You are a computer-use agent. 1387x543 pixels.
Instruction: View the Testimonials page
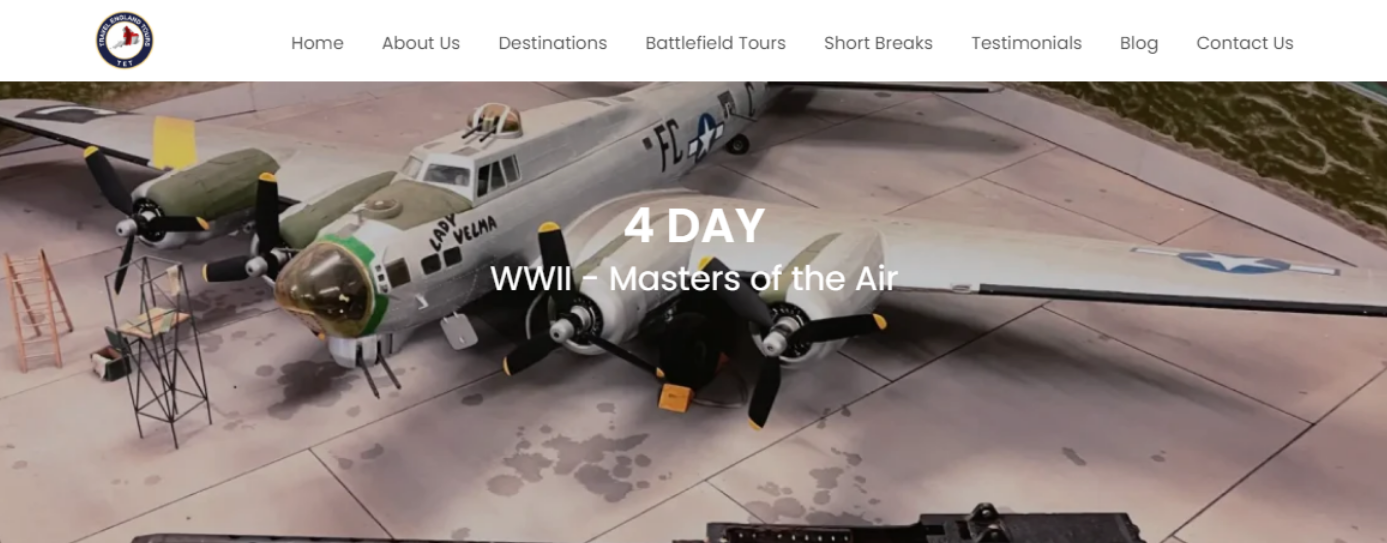[1027, 43]
